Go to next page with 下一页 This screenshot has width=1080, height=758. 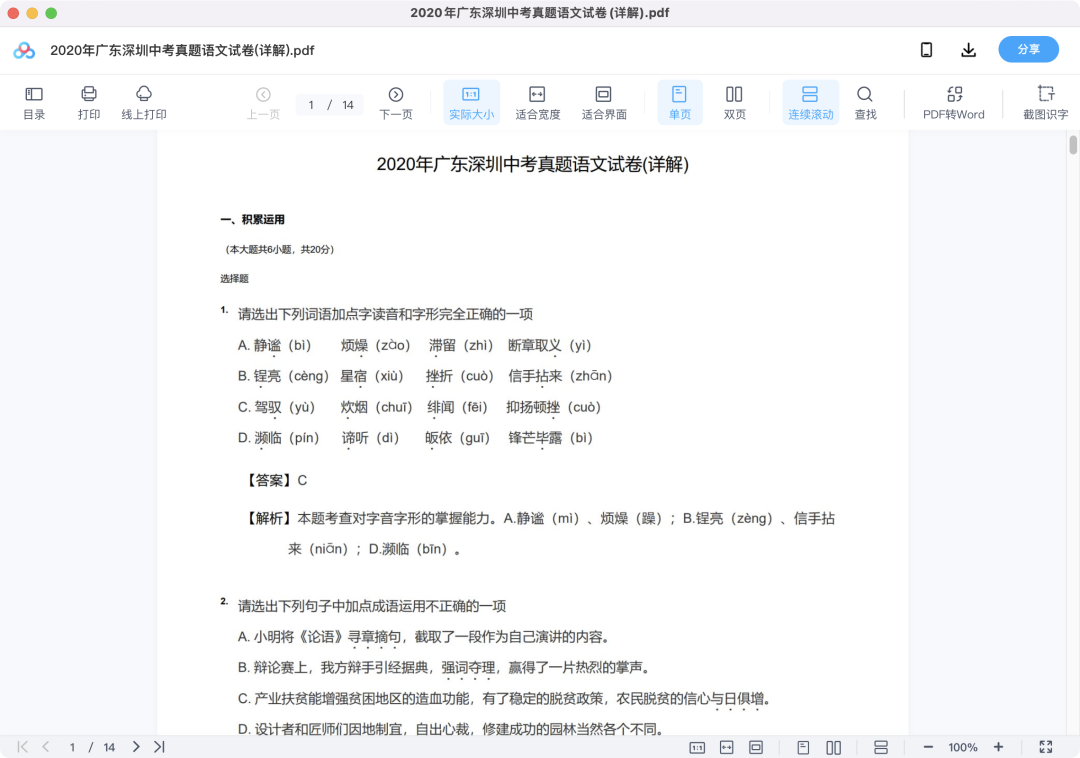point(396,103)
